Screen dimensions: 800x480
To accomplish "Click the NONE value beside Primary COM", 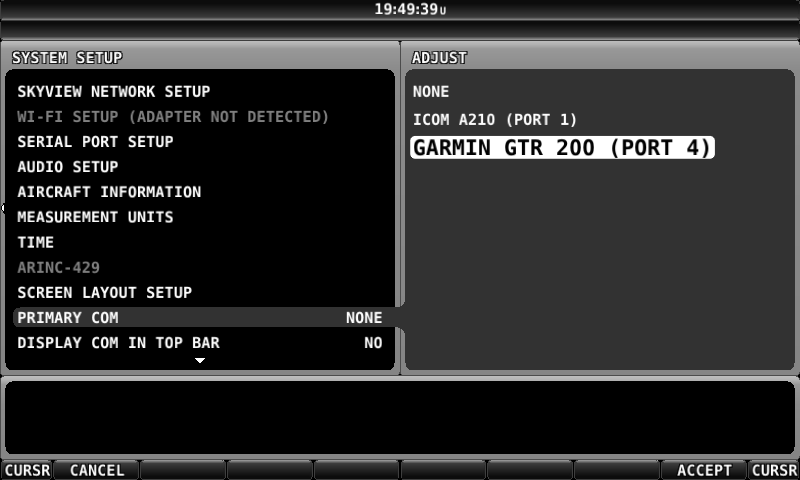I will click(x=364, y=318).
